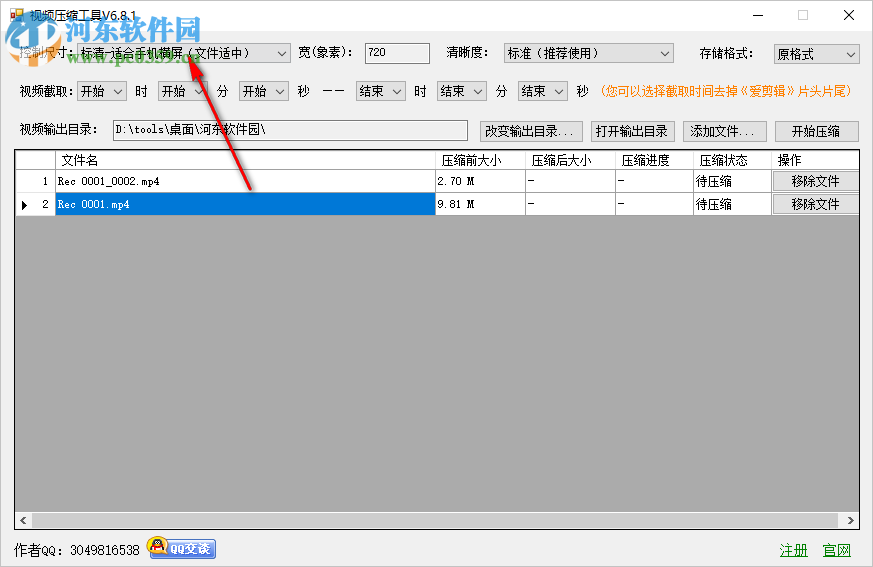Select the row Rec 0001_0002.mp4
The height and width of the screenshot is (567, 873).
click(x=245, y=181)
